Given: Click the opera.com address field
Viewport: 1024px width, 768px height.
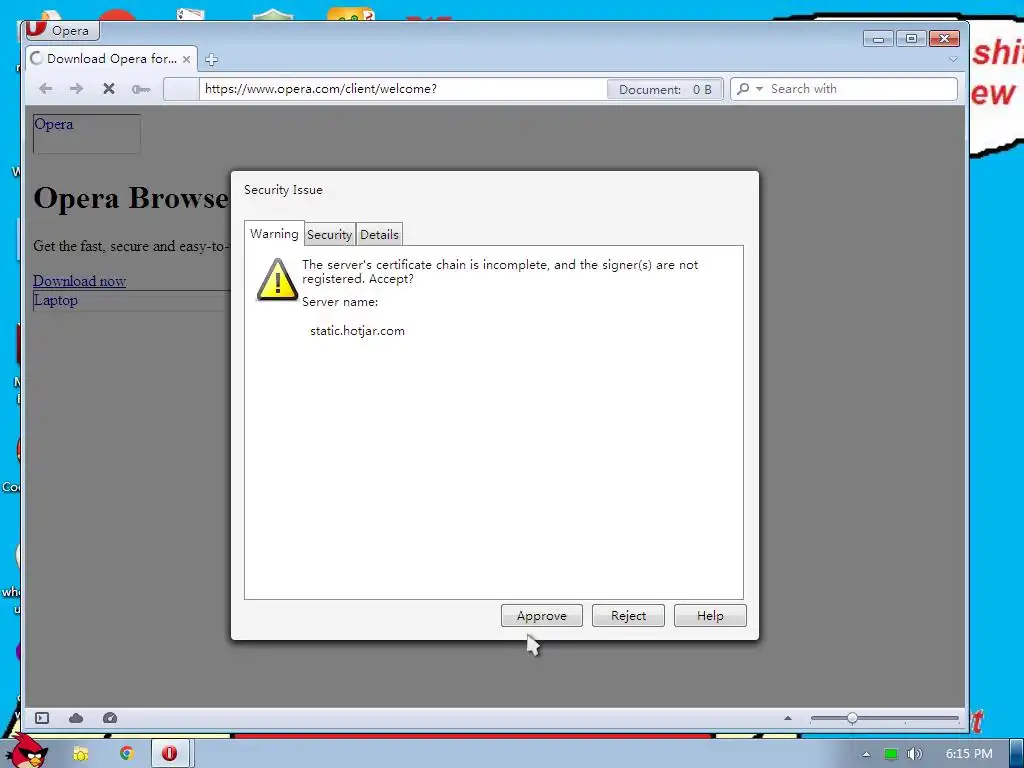Looking at the screenshot, I should (x=402, y=89).
